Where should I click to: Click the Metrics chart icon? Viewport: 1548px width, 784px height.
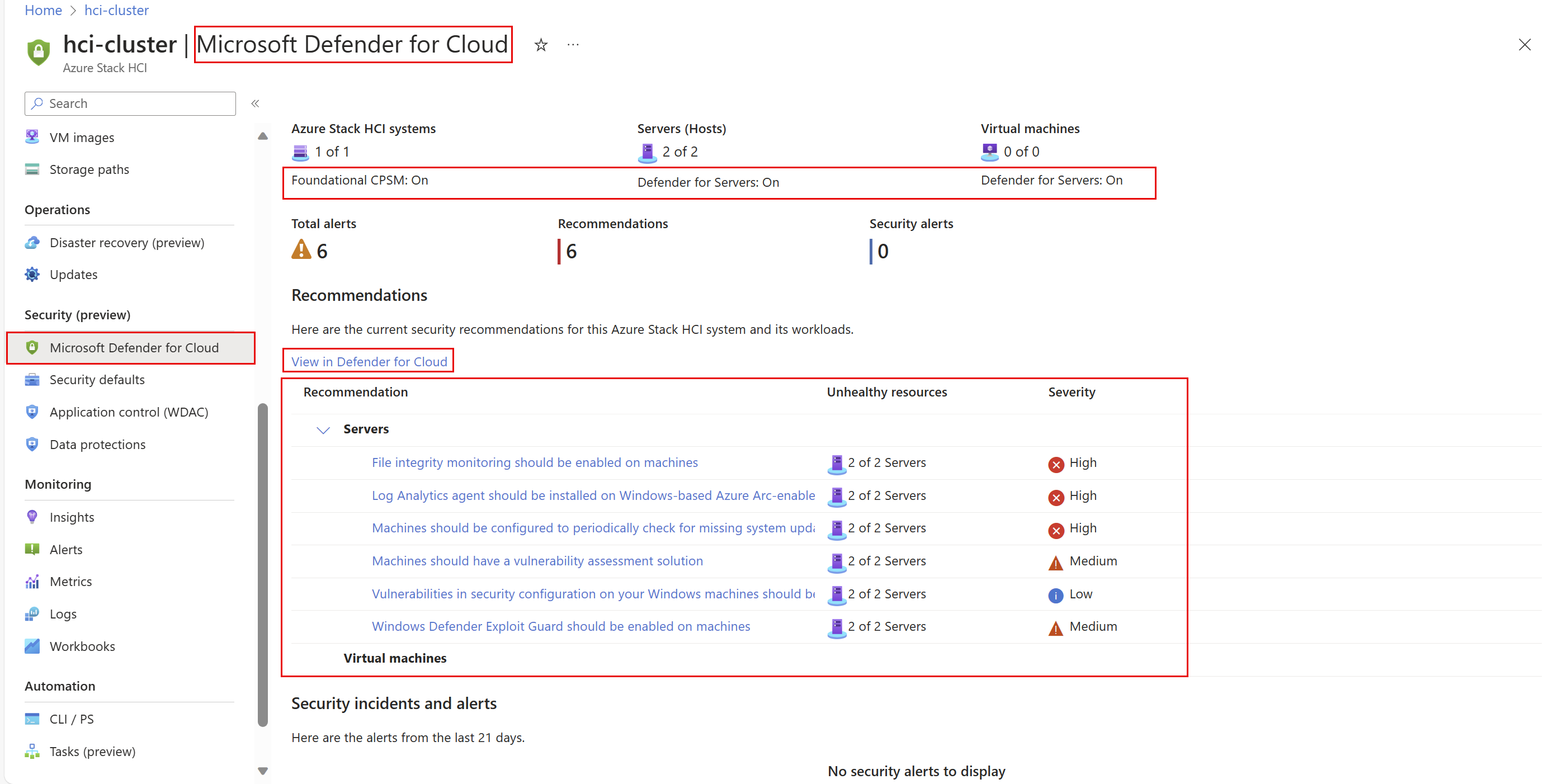(32, 582)
